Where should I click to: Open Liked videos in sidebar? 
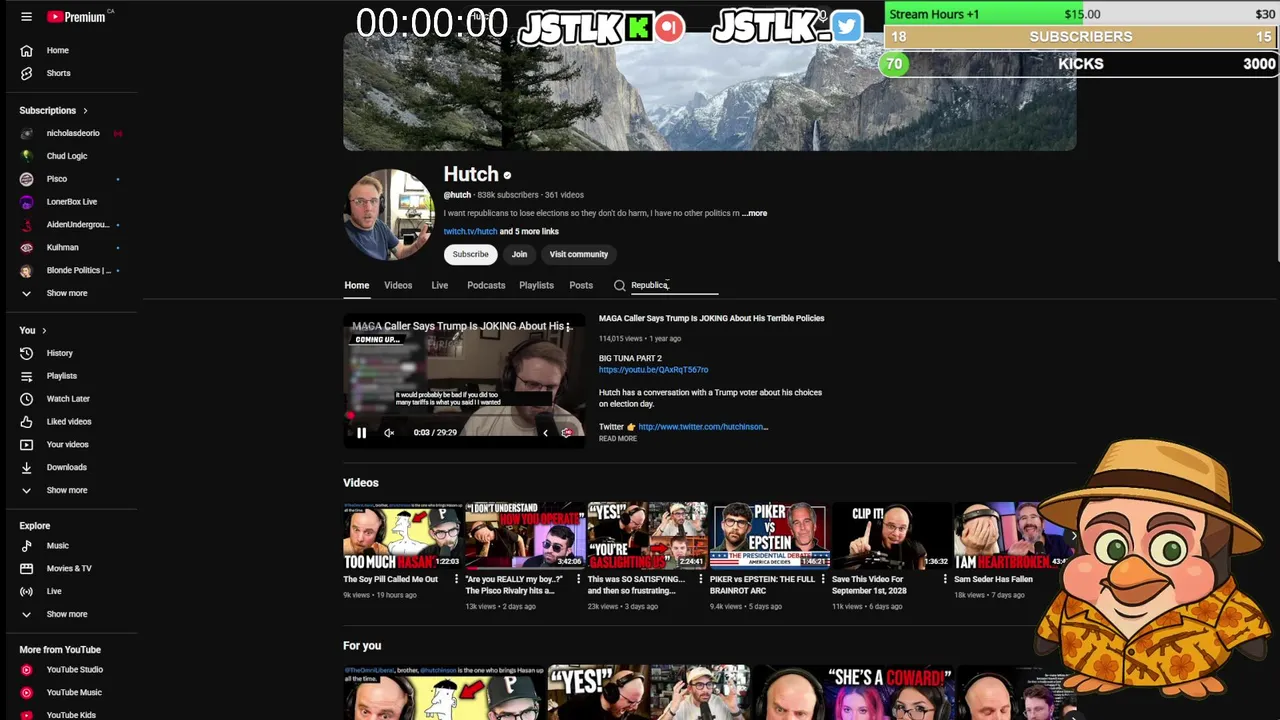pos(68,422)
